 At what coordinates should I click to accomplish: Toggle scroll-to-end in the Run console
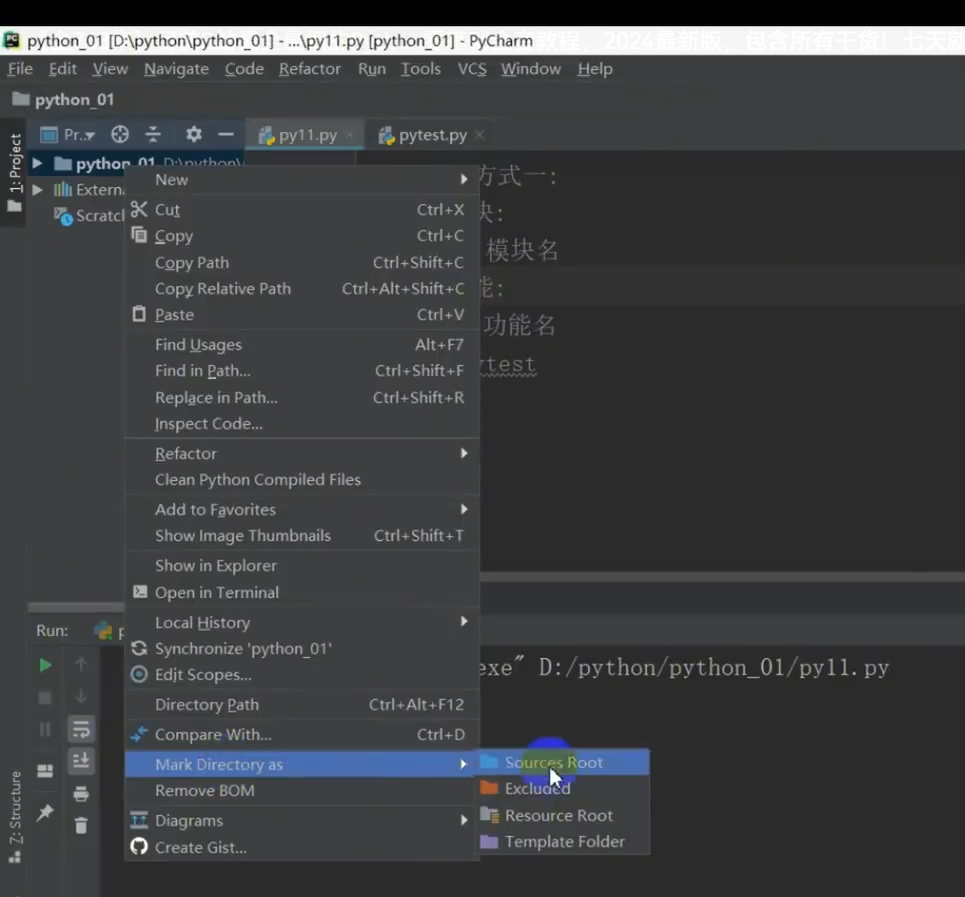pos(81,757)
